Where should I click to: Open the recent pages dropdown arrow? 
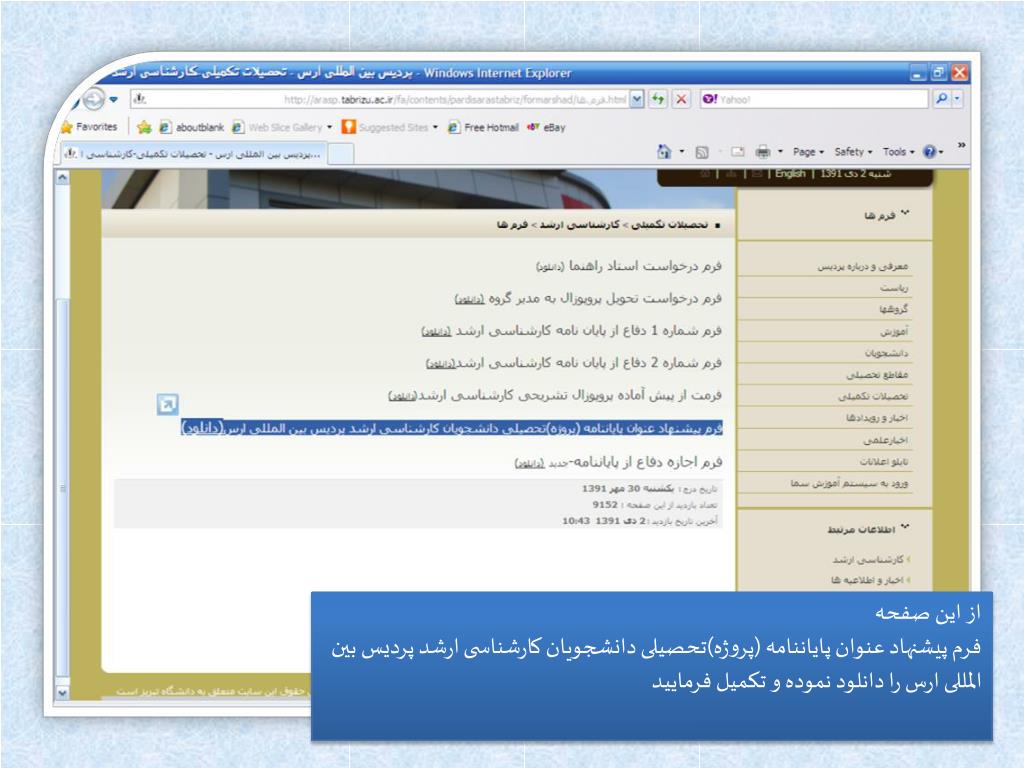pos(114,99)
